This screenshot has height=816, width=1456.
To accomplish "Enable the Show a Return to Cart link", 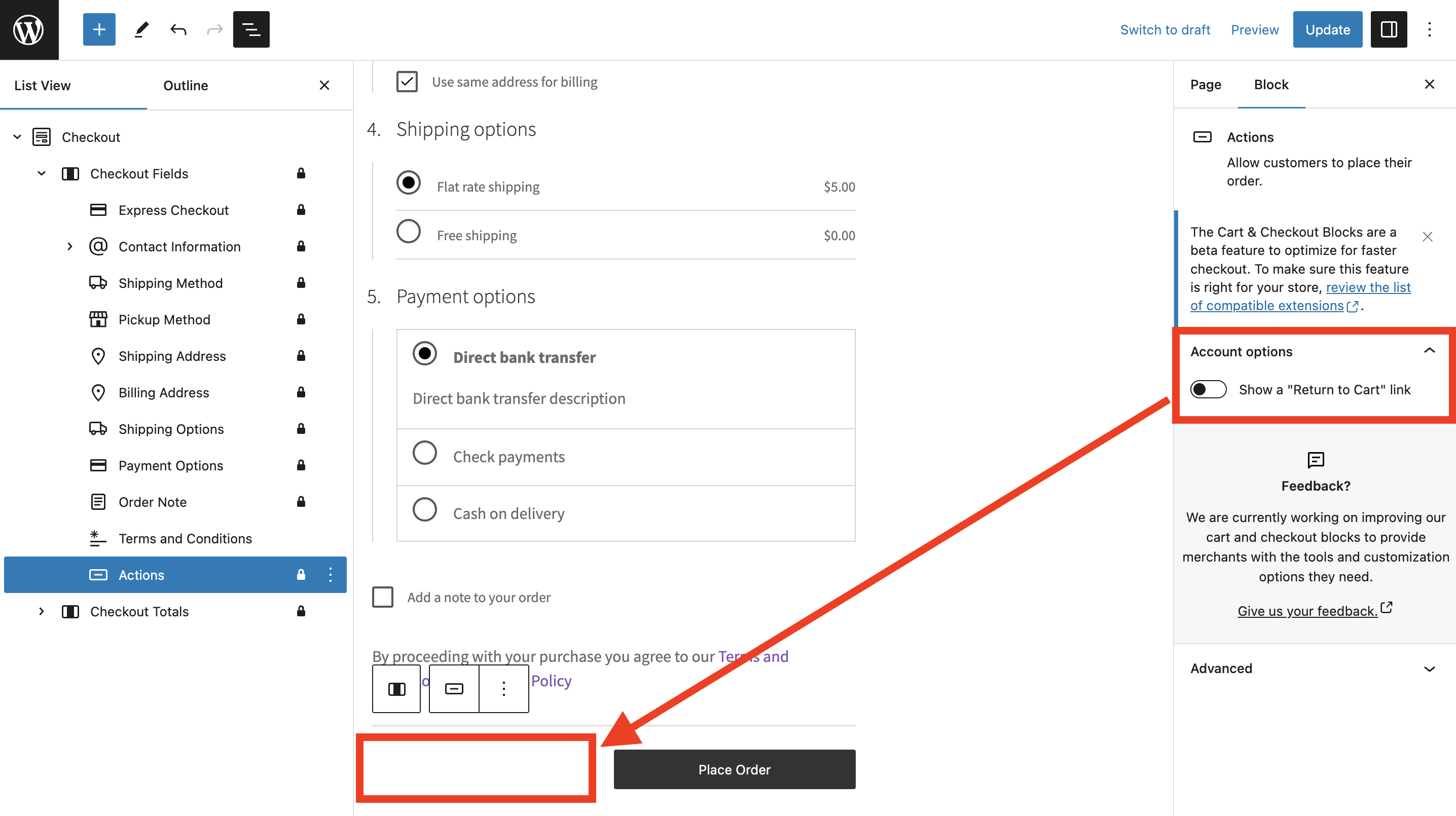I will [x=1209, y=389].
